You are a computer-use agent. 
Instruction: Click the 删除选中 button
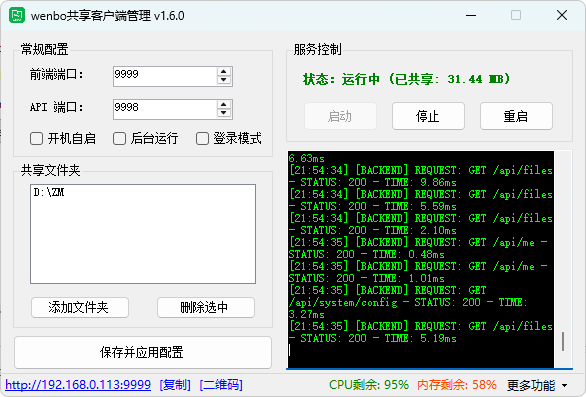(206, 308)
